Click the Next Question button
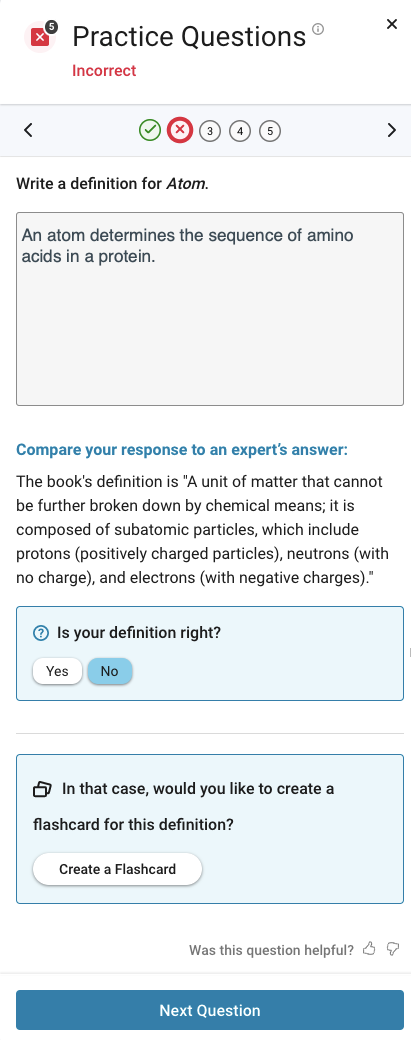The image size is (411, 1040). pos(210,1010)
